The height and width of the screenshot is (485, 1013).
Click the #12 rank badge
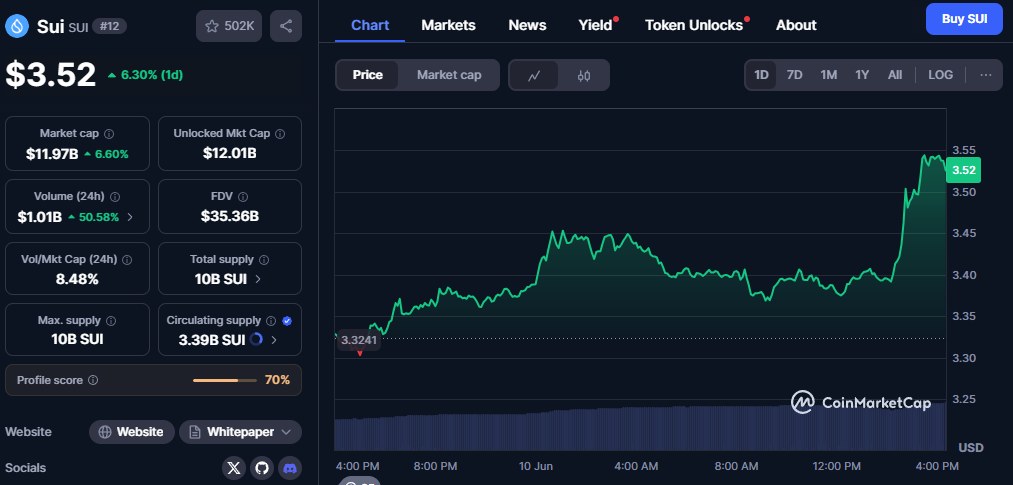point(109,26)
